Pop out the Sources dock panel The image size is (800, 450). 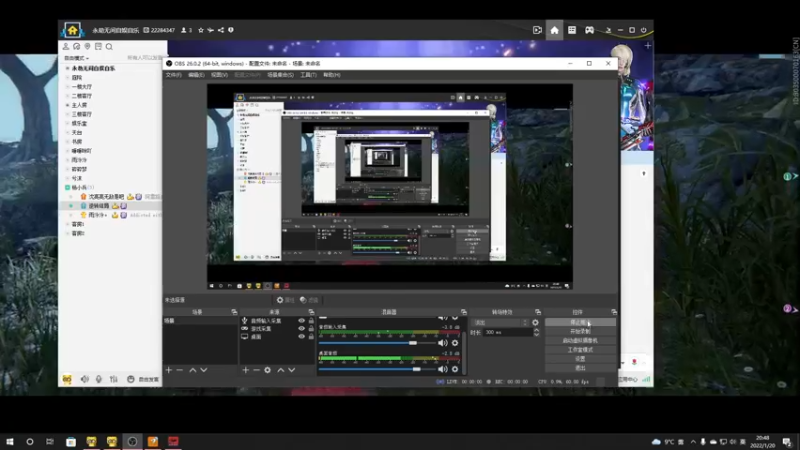311,312
